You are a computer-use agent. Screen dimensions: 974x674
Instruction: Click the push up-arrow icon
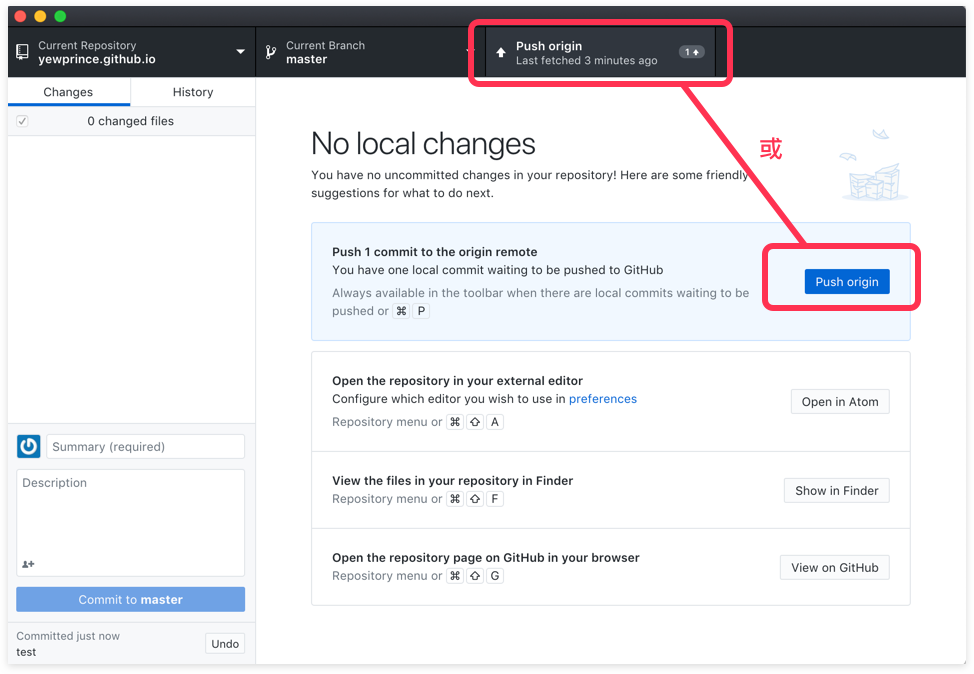coord(501,53)
